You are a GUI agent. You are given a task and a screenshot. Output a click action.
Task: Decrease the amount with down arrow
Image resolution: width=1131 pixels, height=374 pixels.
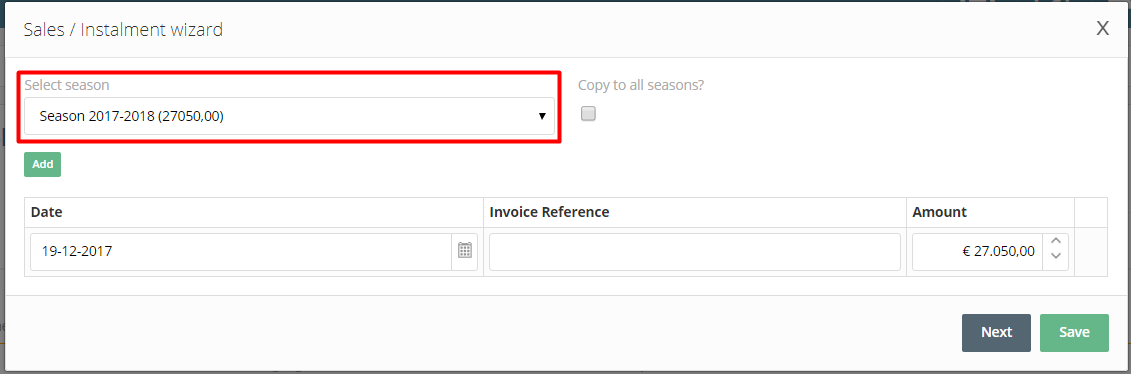click(1056, 257)
